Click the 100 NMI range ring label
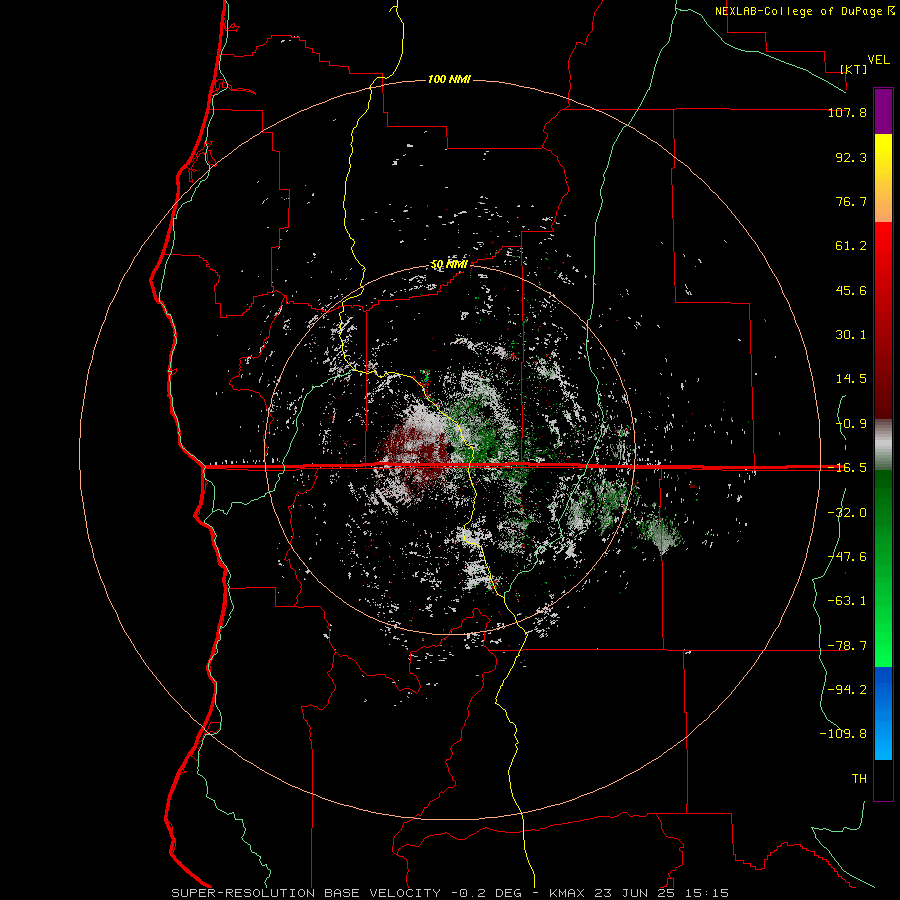The height and width of the screenshot is (900, 900). tap(449, 79)
